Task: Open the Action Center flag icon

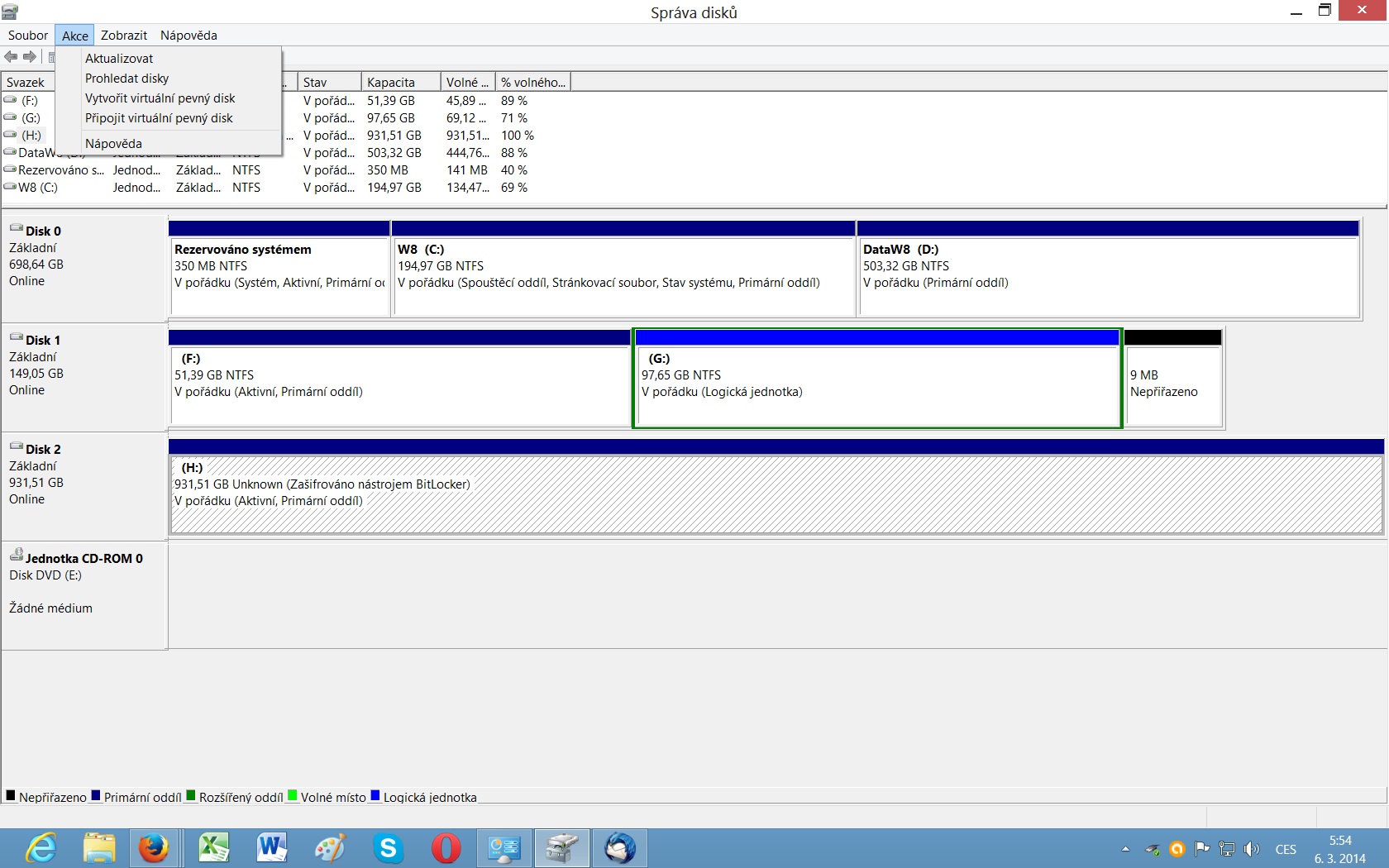Action: click(1202, 849)
